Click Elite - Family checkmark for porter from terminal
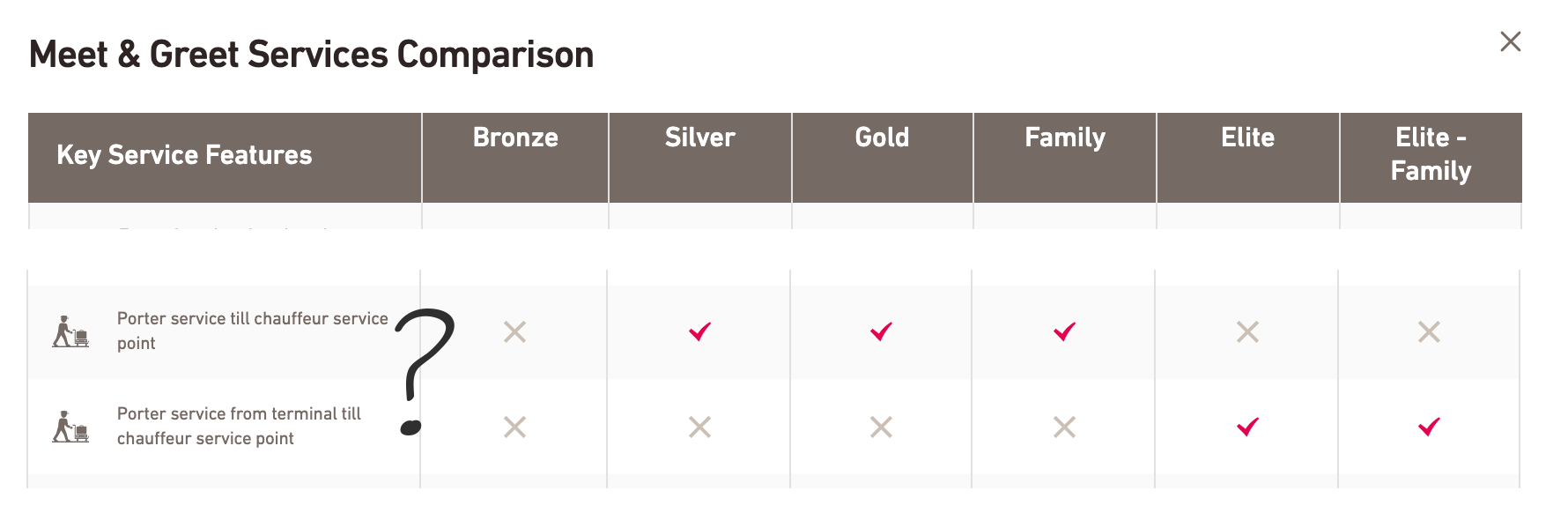The image size is (1568, 513). tap(1429, 427)
